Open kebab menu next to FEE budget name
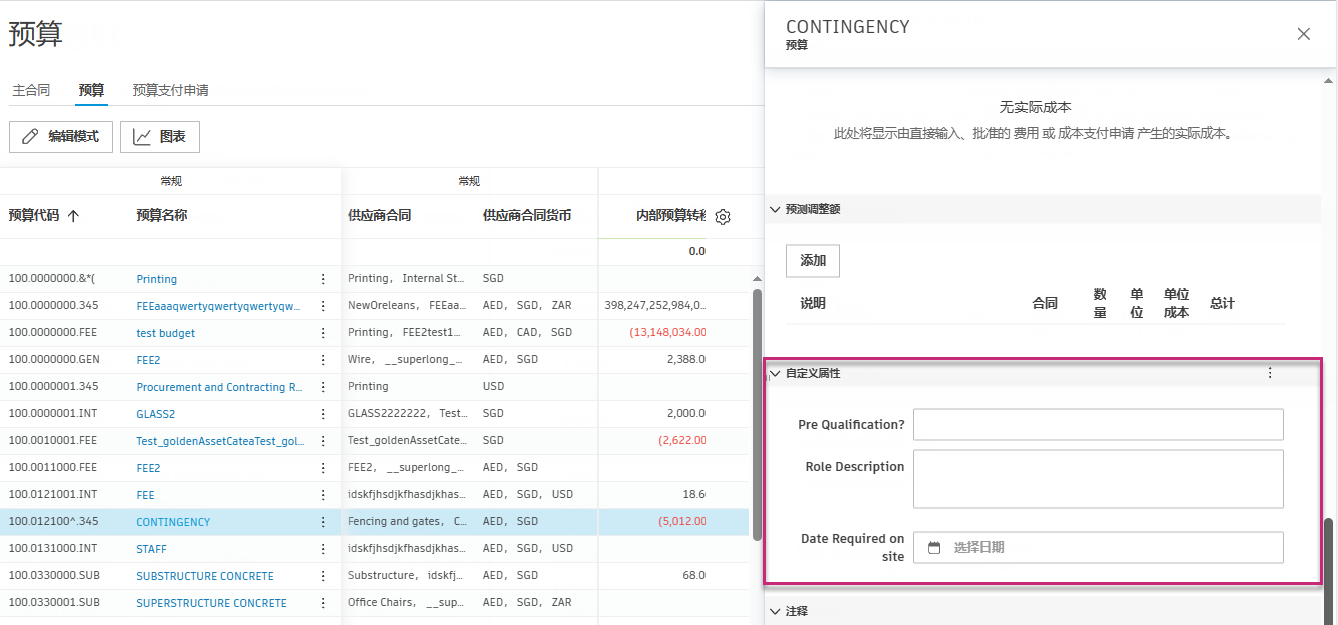The width and height of the screenshot is (1338, 625). 322,494
